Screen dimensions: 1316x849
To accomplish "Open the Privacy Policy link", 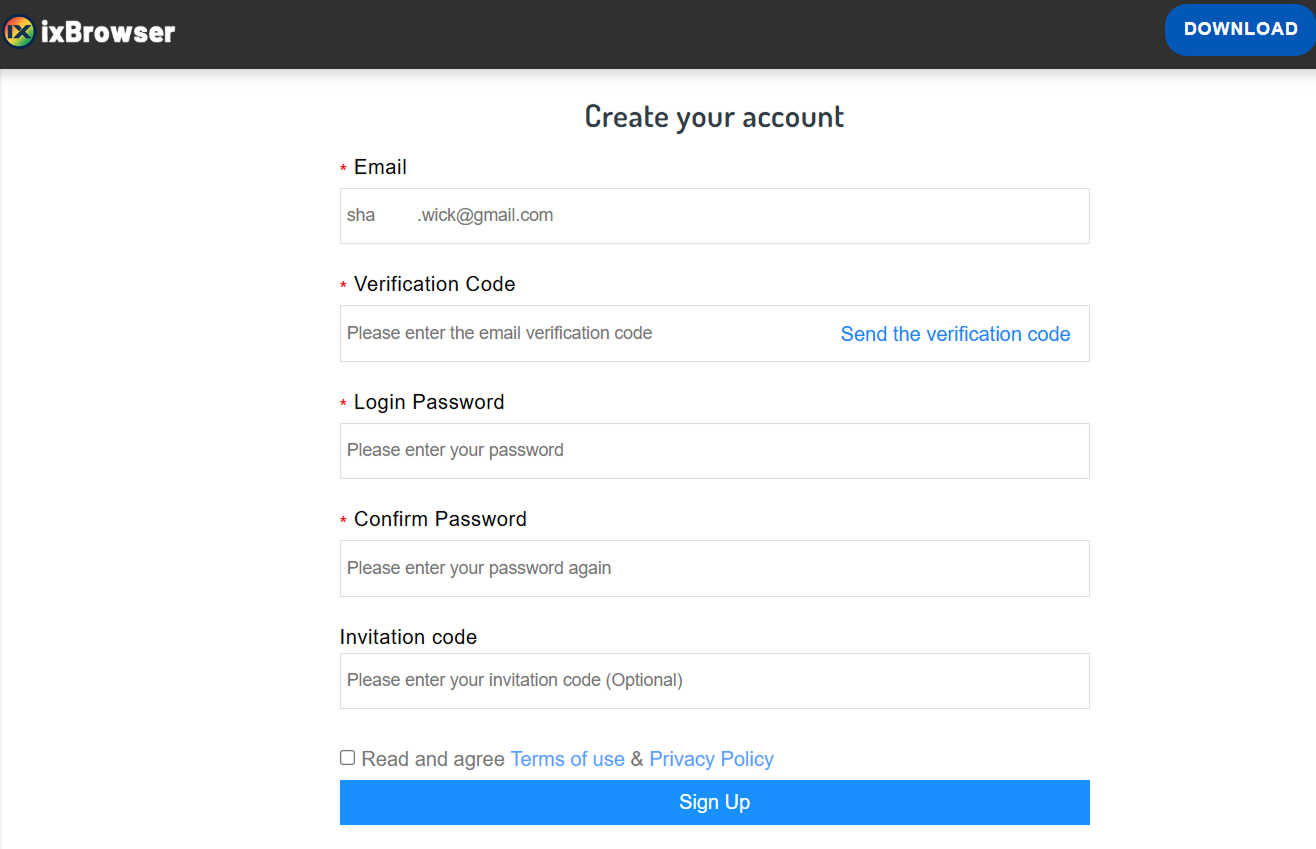I will click(x=711, y=759).
